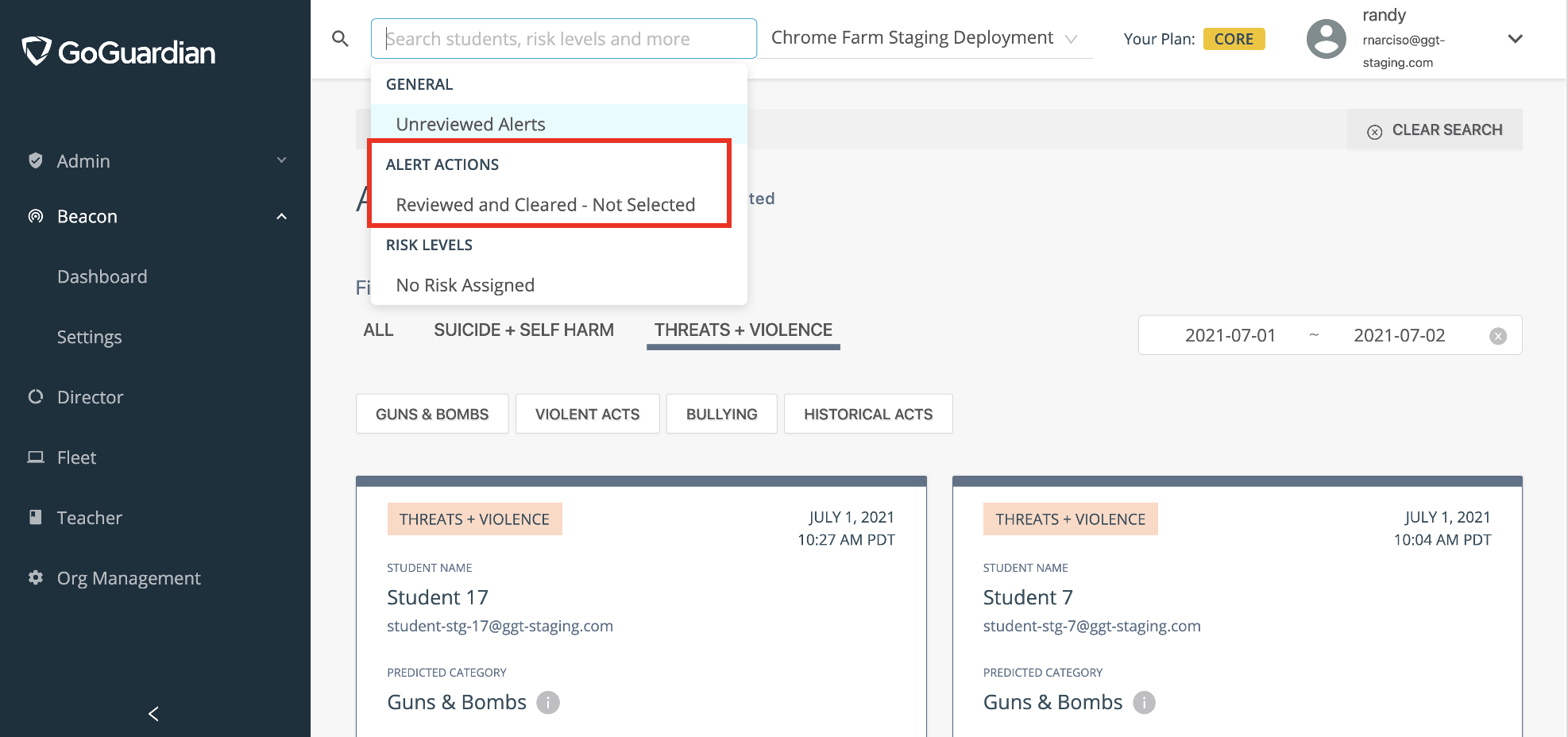This screenshot has width=1568, height=737.
Task: Open Fleet in the sidebar
Action: (x=76, y=457)
